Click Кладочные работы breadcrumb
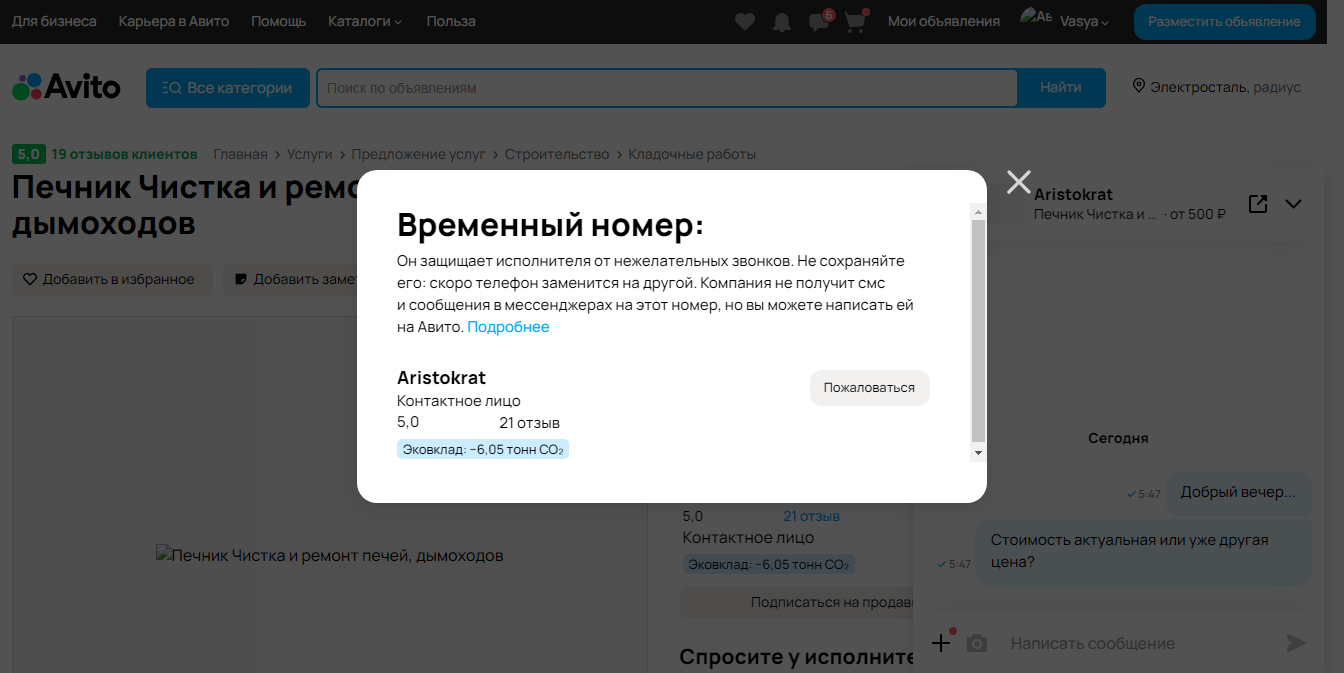Image resolution: width=1344 pixels, height=673 pixels. pyautogui.click(x=692, y=154)
